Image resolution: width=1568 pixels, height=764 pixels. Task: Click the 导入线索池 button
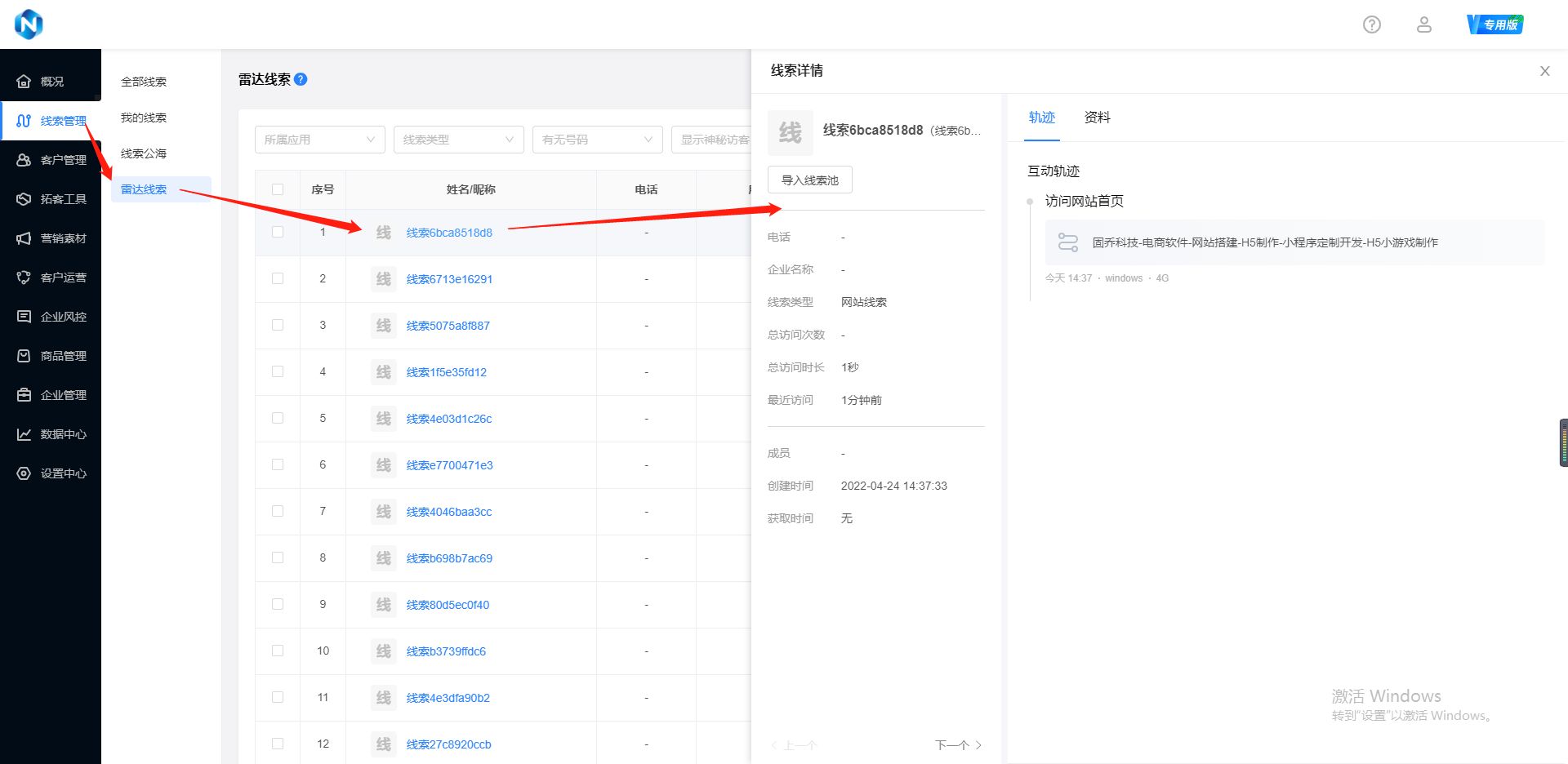(809, 180)
